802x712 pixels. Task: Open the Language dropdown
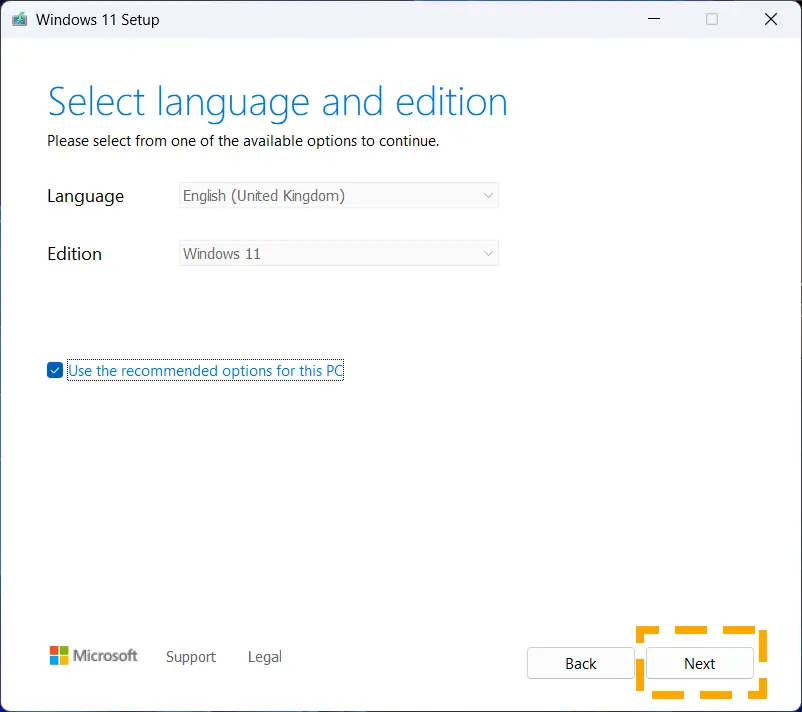click(x=339, y=195)
